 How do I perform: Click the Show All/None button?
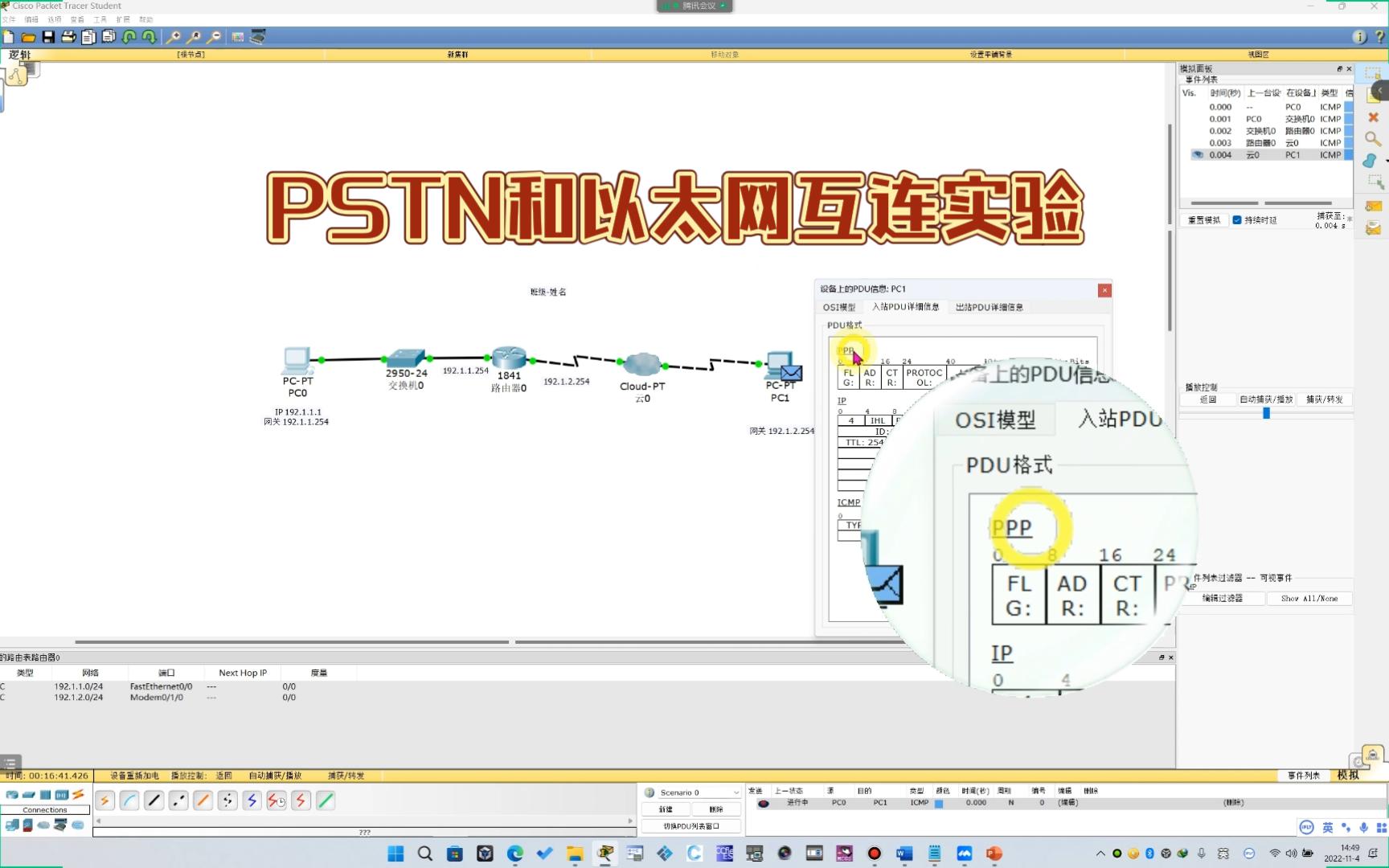pyautogui.click(x=1309, y=599)
